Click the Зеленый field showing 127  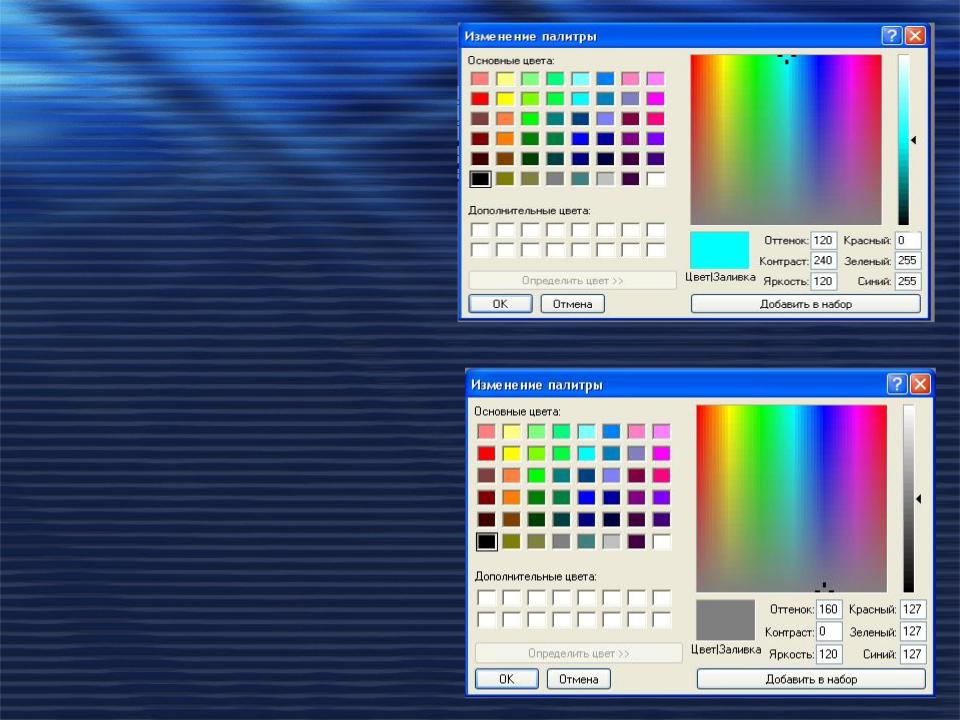tap(912, 632)
